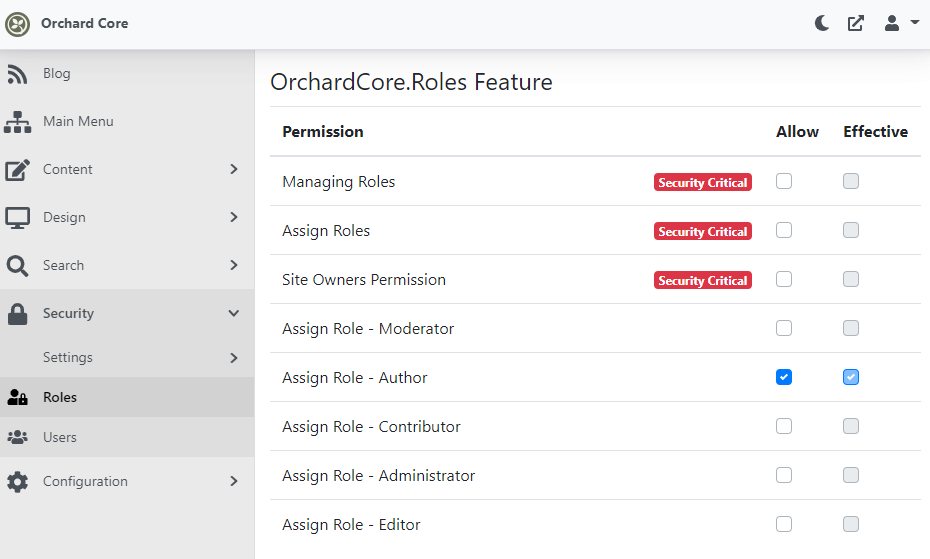Check Allow for Site Owners Permission

click(784, 279)
